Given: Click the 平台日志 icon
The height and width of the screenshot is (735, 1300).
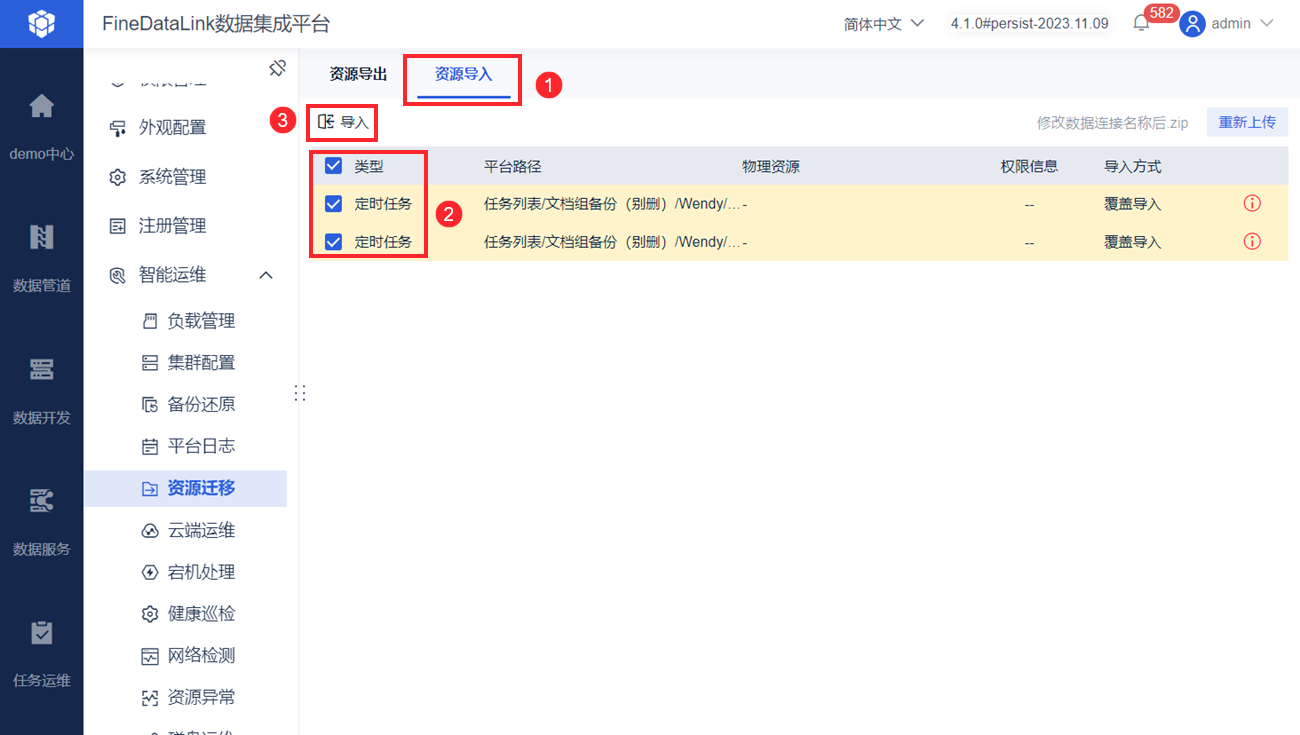Looking at the screenshot, I should (150, 446).
